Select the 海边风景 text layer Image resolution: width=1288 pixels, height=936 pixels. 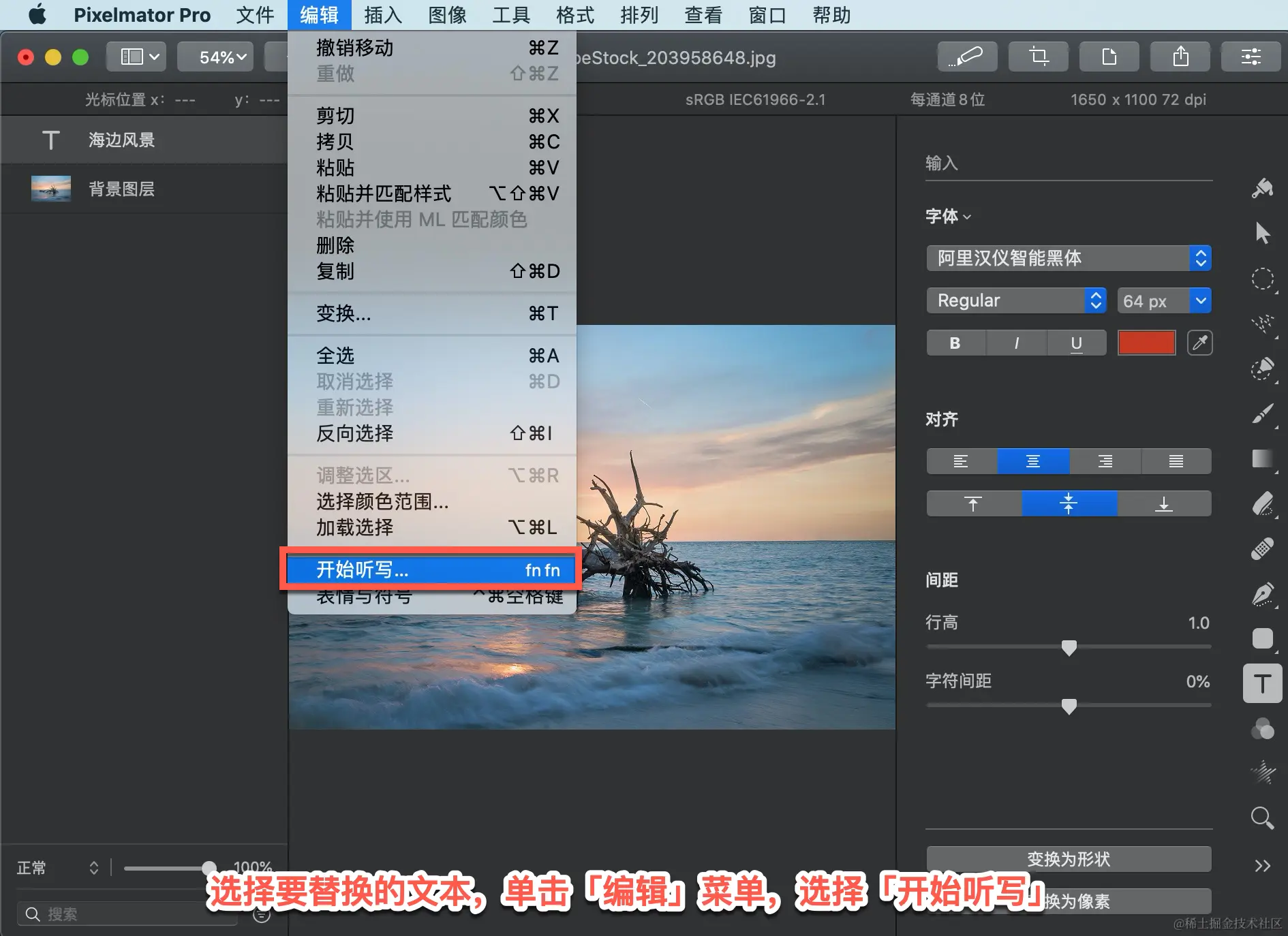click(x=144, y=140)
